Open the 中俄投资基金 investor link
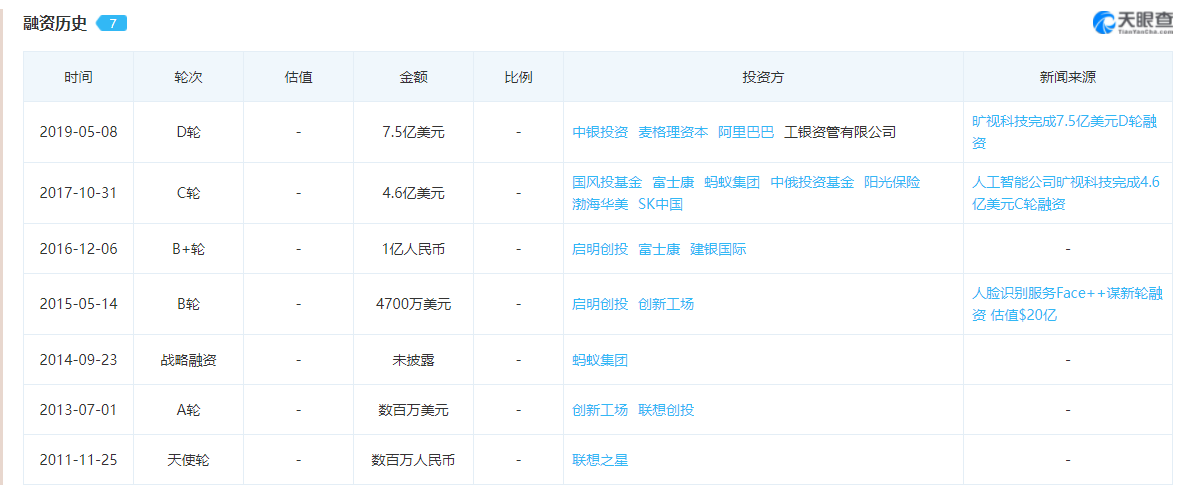This screenshot has height=499, width=1197. (x=812, y=182)
